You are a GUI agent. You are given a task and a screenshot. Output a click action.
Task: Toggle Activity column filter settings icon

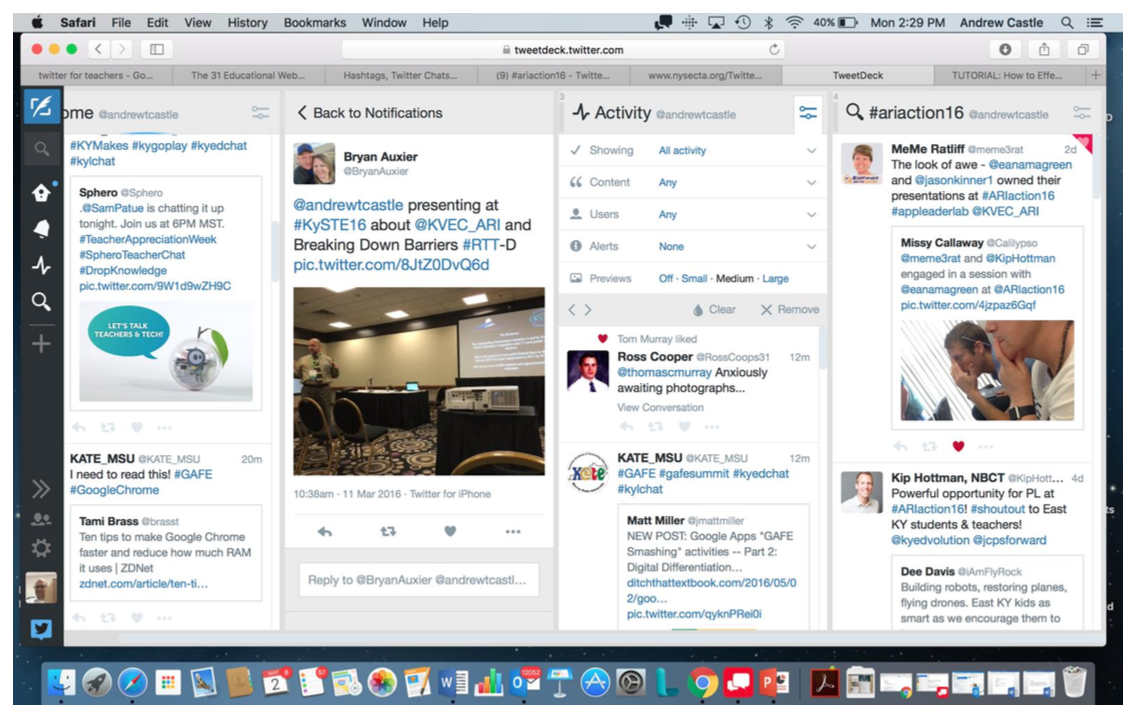click(x=808, y=113)
